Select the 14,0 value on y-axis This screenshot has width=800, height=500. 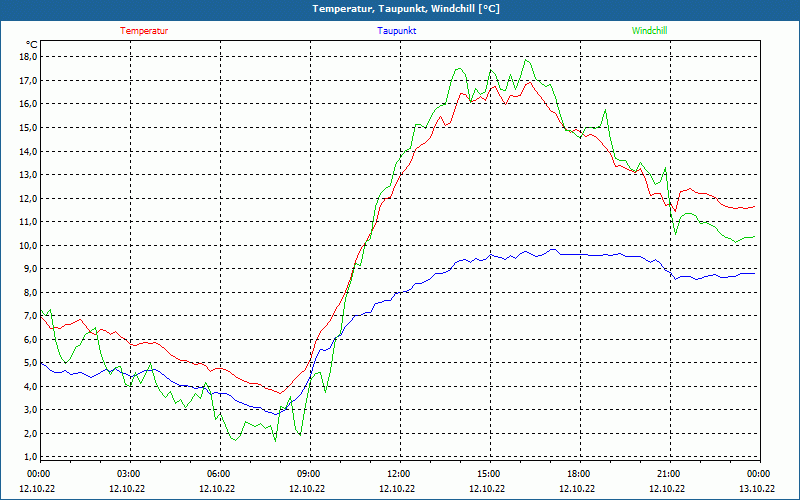coord(28,152)
